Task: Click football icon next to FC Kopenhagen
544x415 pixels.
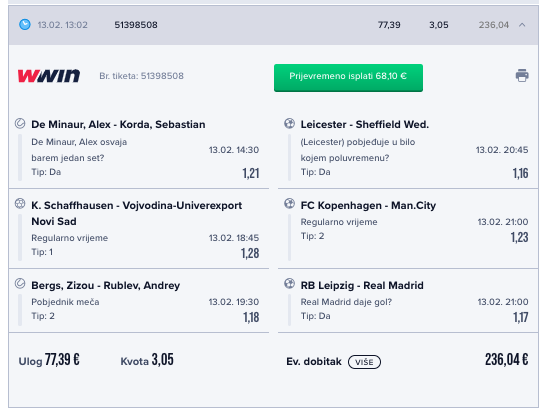Action: pyautogui.click(x=289, y=203)
